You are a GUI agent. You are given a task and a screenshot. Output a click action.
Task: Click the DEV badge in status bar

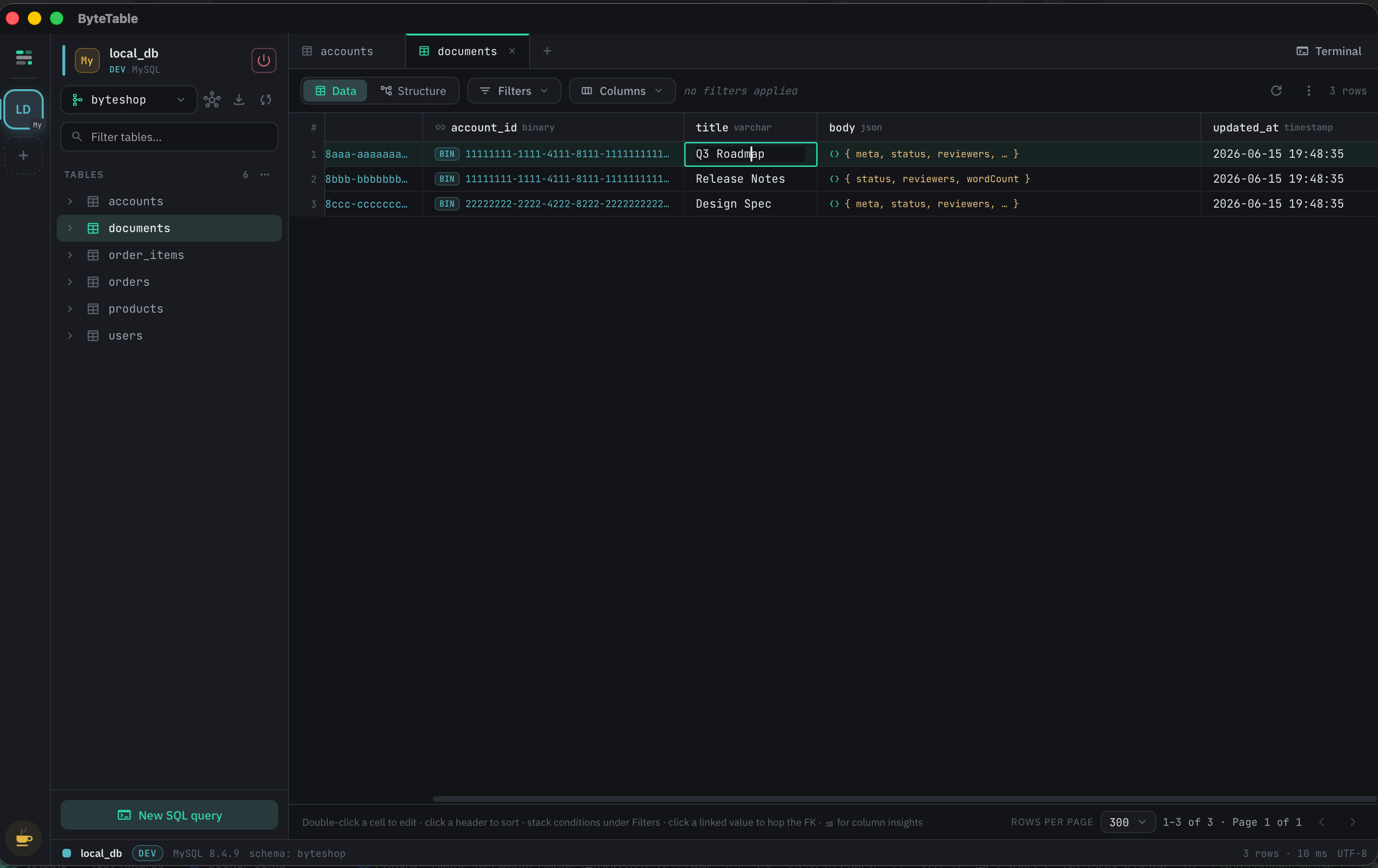(x=147, y=853)
